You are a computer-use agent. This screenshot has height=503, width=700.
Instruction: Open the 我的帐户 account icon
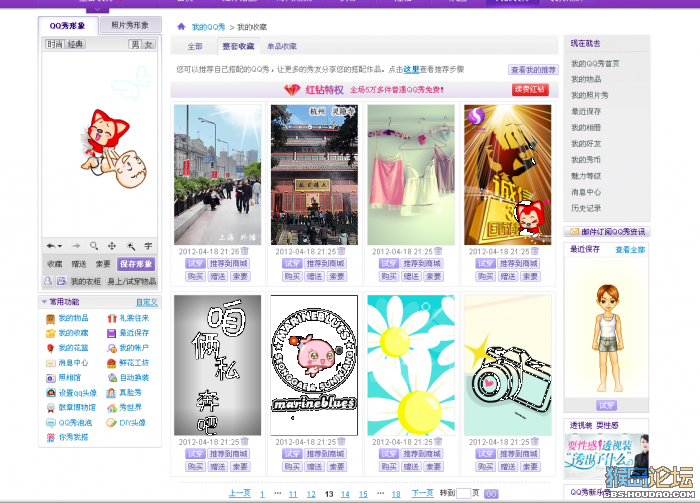(112, 348)
